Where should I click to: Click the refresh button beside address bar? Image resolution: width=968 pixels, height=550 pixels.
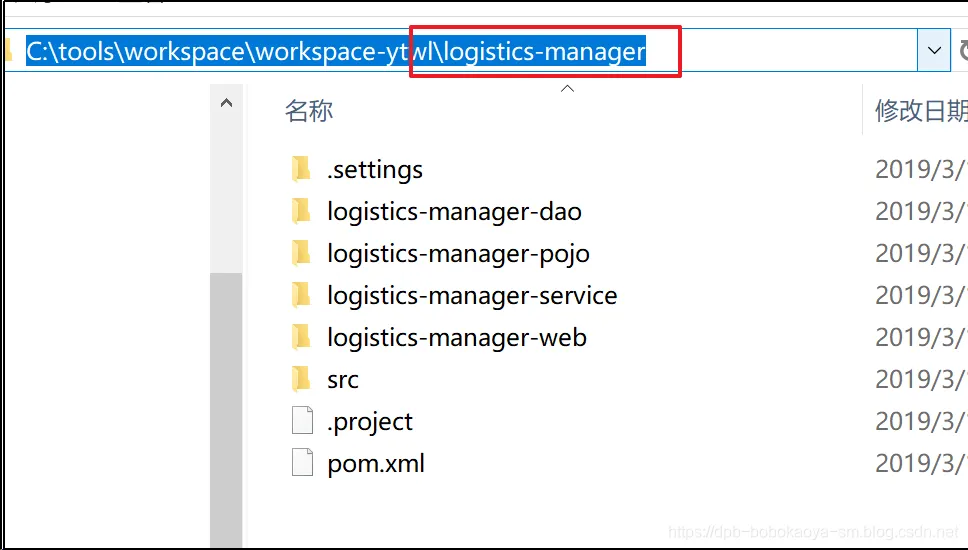click(962, 50)
